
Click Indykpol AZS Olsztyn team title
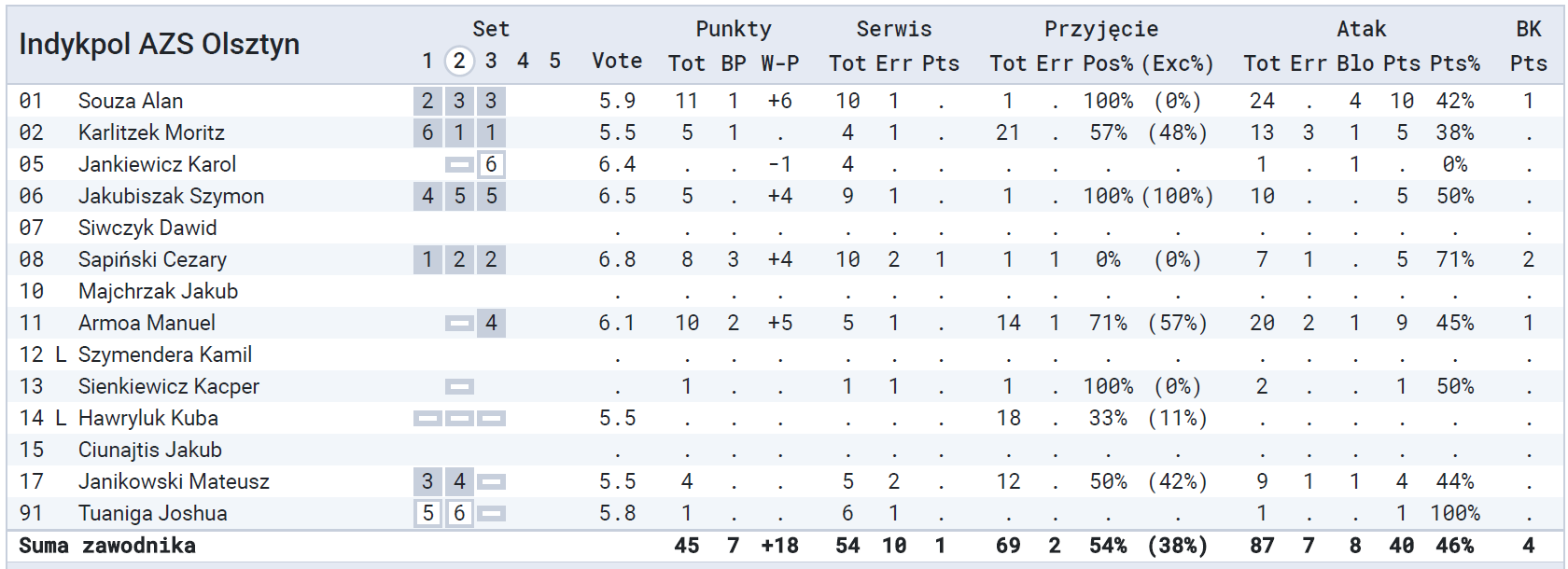(160, 44)
